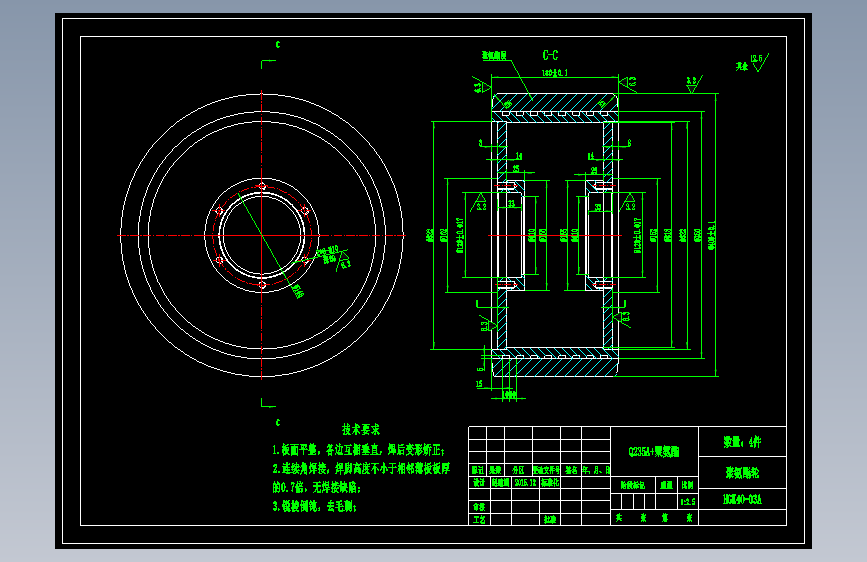Viewport: 867px width, 562px height.
Task: Click the 签名 header cell
Action: click(x=571, y=470)
